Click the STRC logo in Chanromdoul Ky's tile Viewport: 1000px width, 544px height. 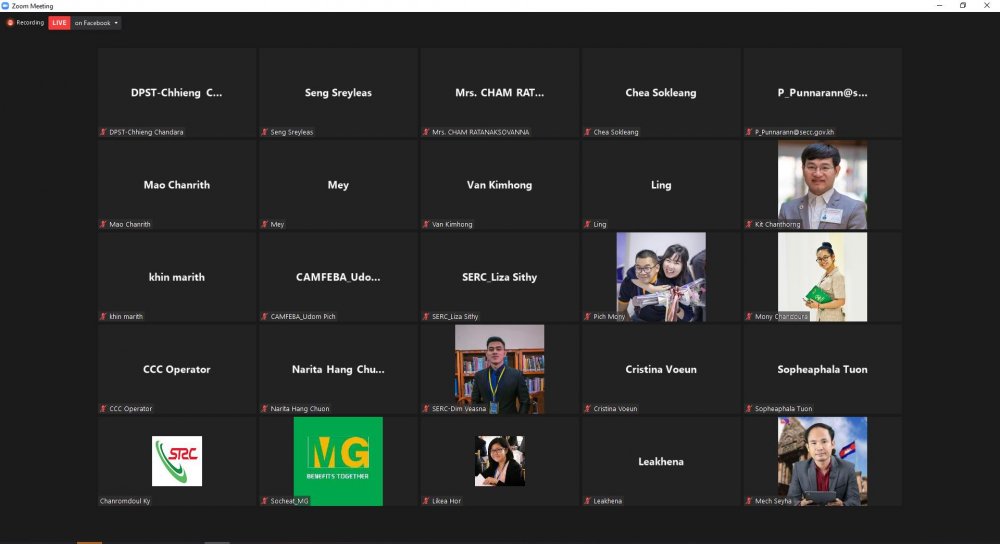coord(177,460)
